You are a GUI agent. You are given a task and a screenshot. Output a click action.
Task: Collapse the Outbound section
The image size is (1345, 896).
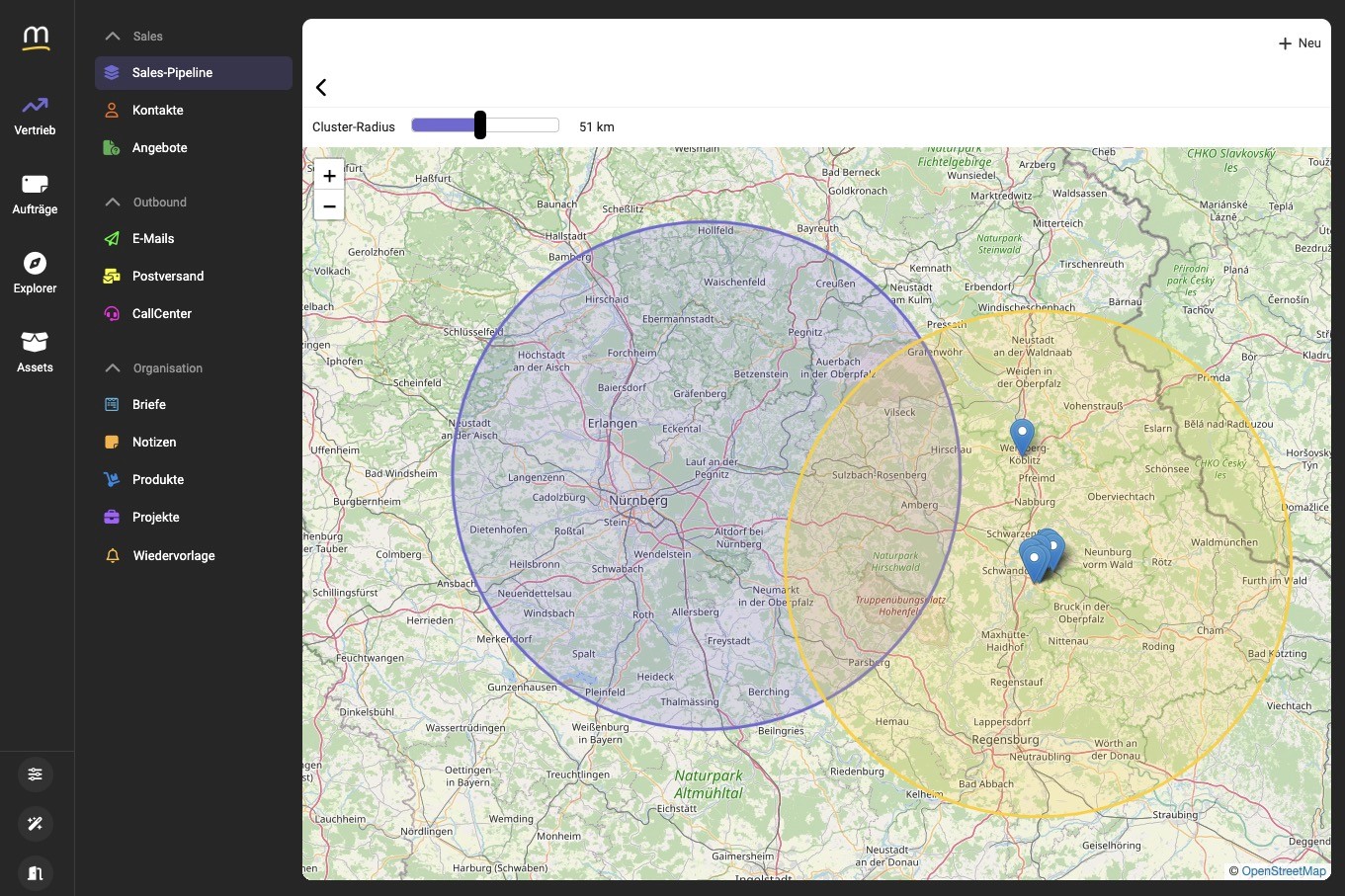tap(112, 202)
